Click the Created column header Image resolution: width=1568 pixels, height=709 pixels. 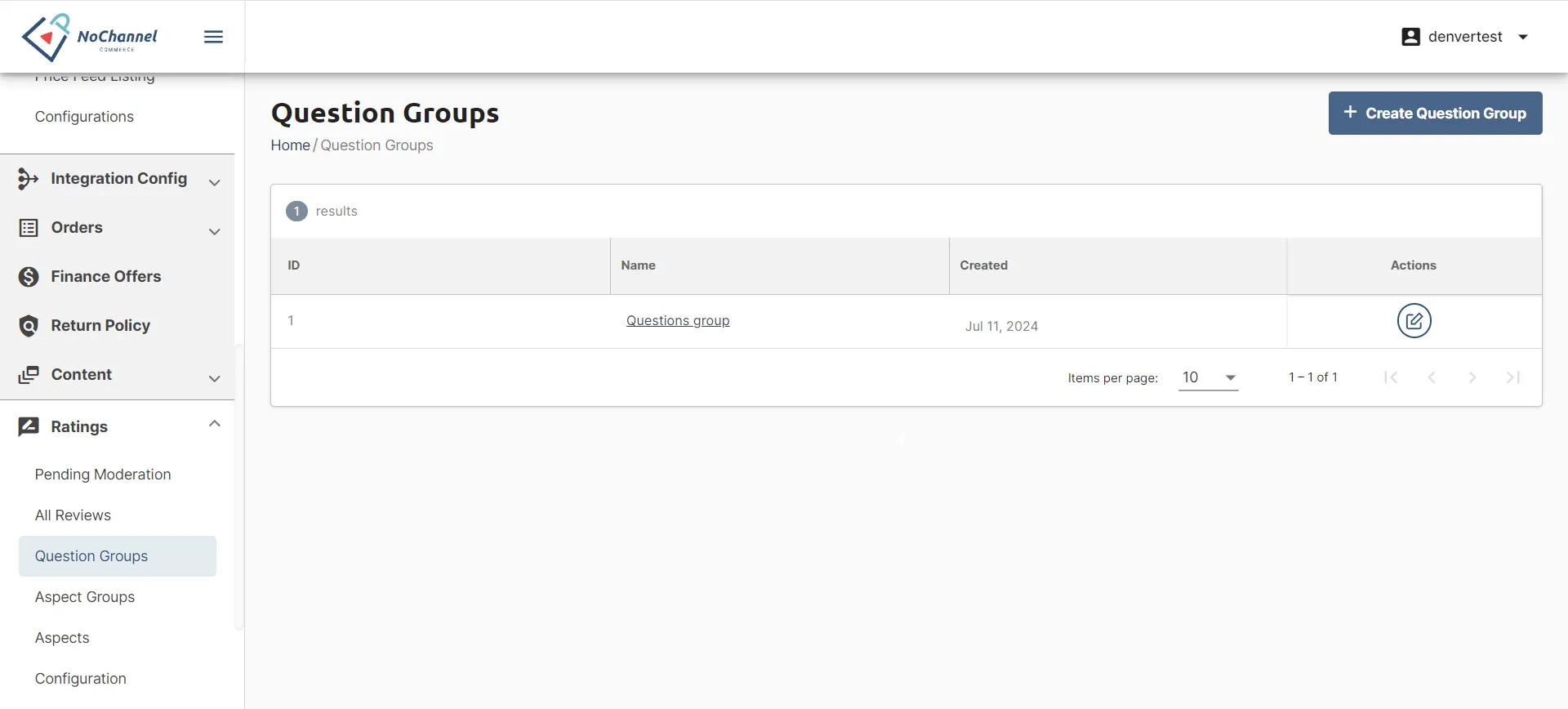pos(983,265)
